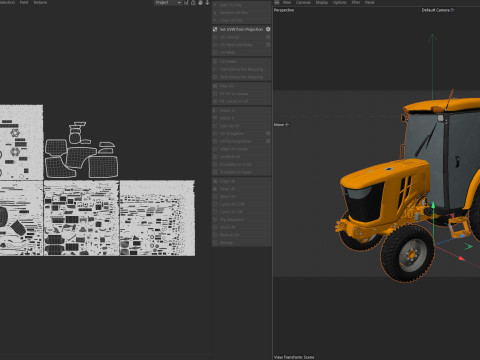Click the down-arrow icon after Project dropdown
The width and height of the screenshot is (480, 360).
click(207, 3)
